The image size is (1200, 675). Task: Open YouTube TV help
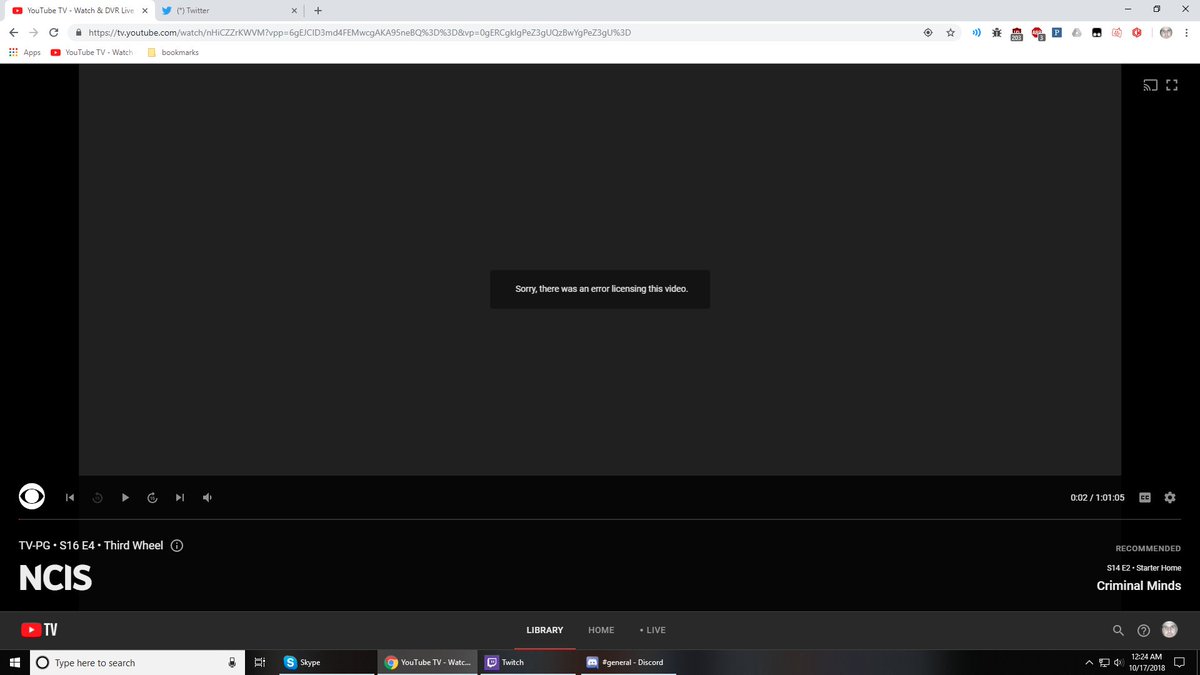[1144, 630]
